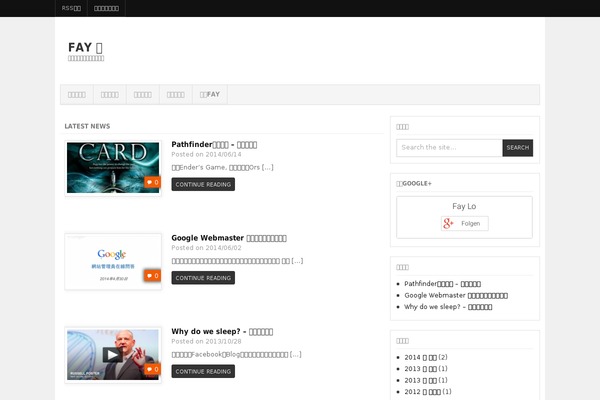
Task: Open the Google Webmaster thumbnail
Action: [113, 261]
